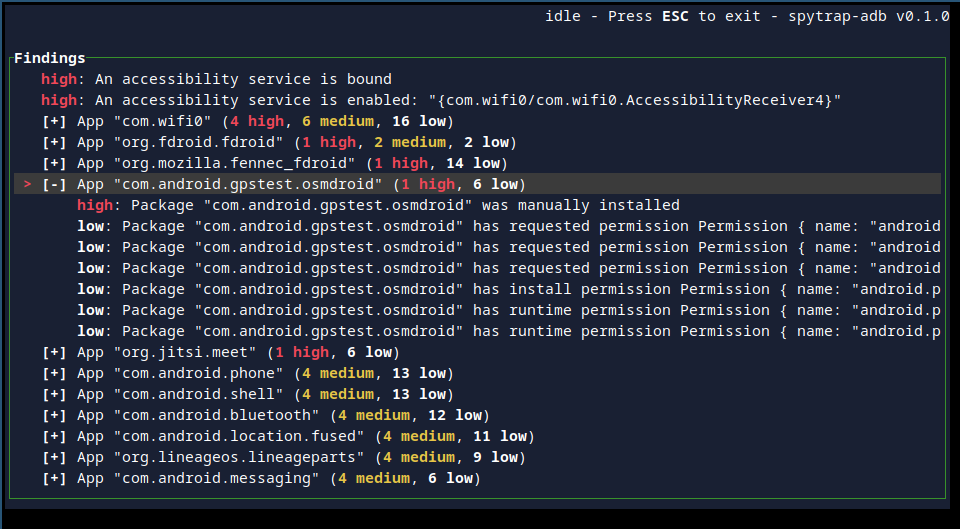Expand the com.android.phone app entry
Viewport: 960px width, 529px height.
tap(54, 373)
